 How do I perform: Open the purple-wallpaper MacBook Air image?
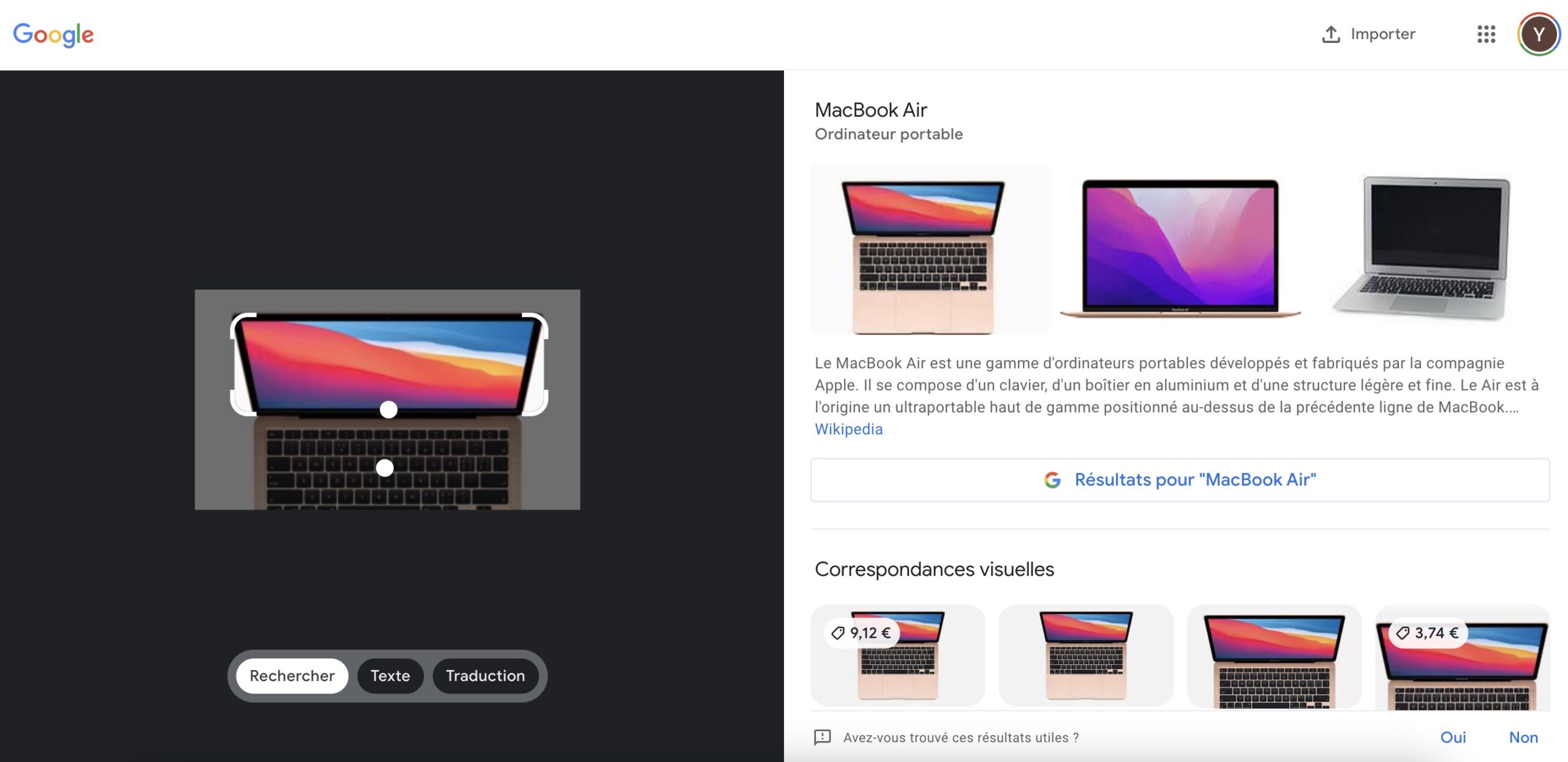pos(1180,248)
